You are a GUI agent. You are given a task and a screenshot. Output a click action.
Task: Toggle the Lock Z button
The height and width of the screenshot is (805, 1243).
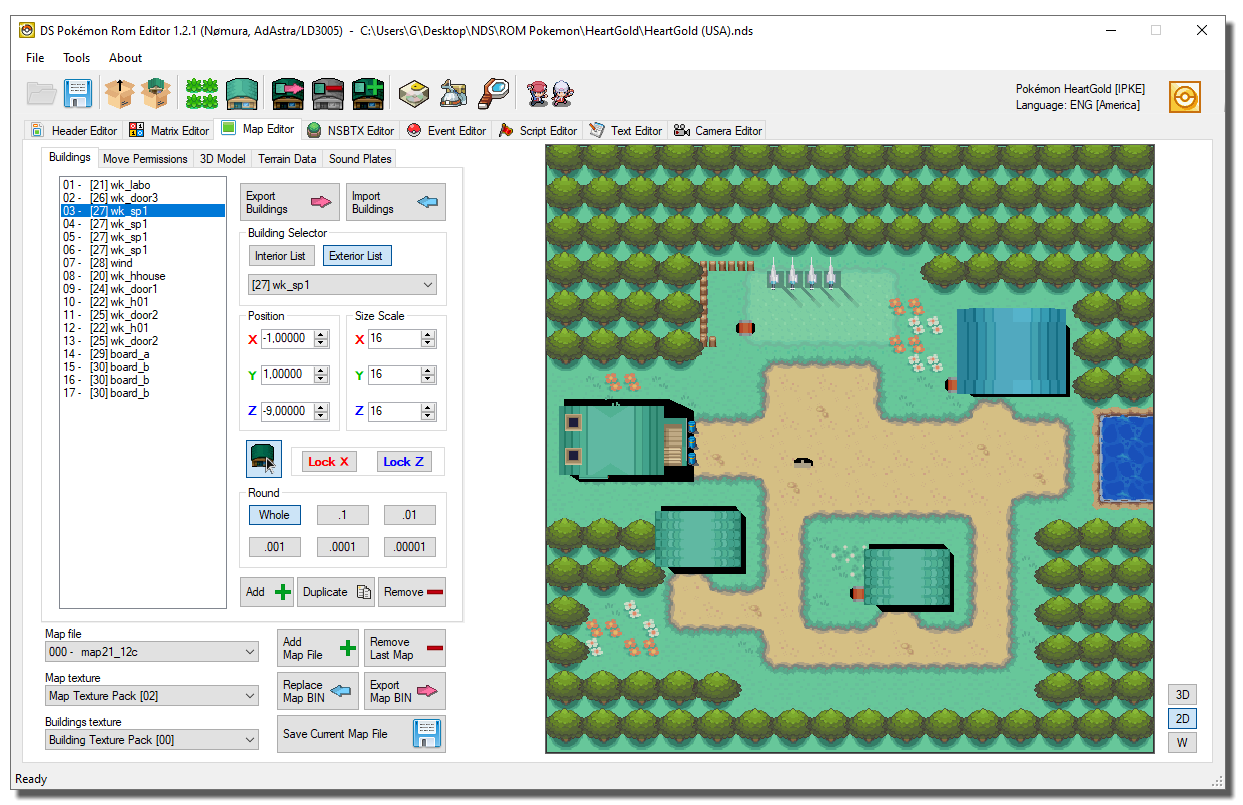click(404, 461)
